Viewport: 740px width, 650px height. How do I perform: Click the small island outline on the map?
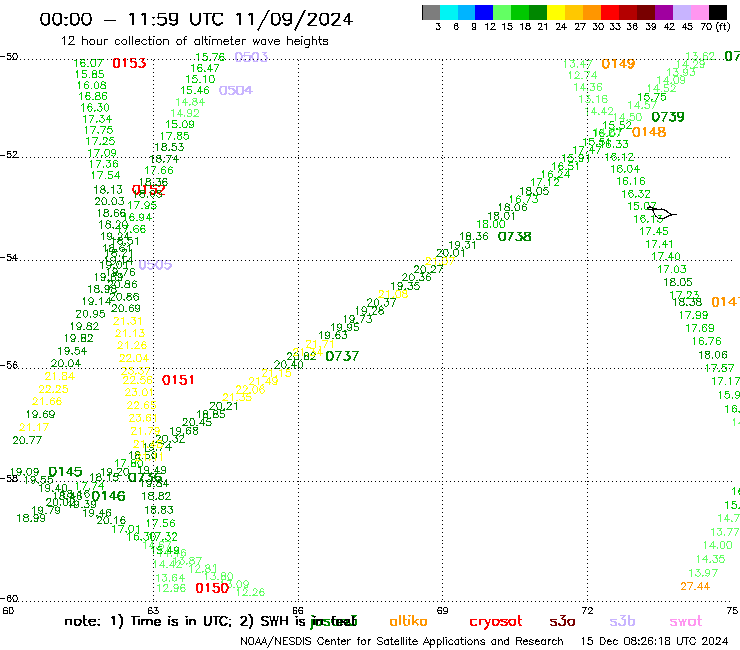pos(662,213)
